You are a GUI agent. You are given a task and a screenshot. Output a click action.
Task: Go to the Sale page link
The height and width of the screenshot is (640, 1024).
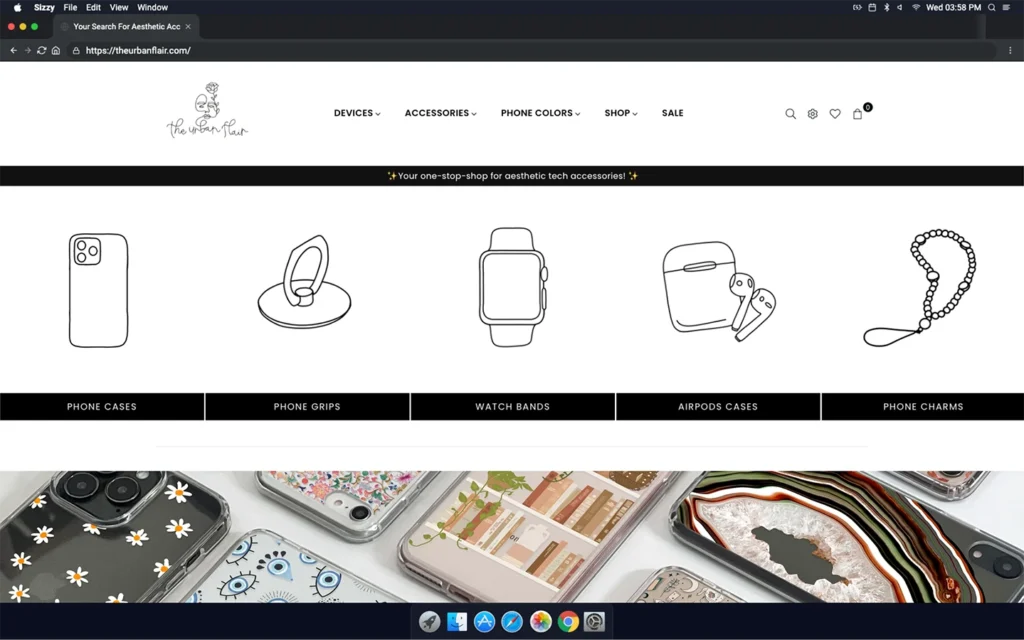(x=672, y=113)
